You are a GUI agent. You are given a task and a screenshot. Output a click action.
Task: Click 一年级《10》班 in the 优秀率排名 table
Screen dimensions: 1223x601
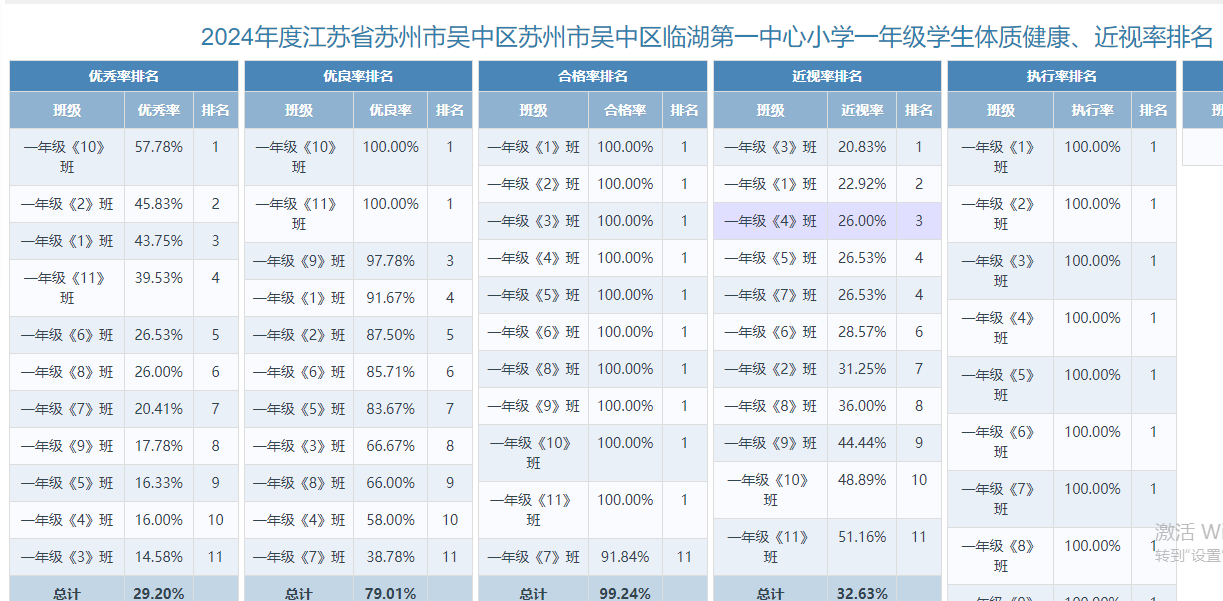pos(67,157)
